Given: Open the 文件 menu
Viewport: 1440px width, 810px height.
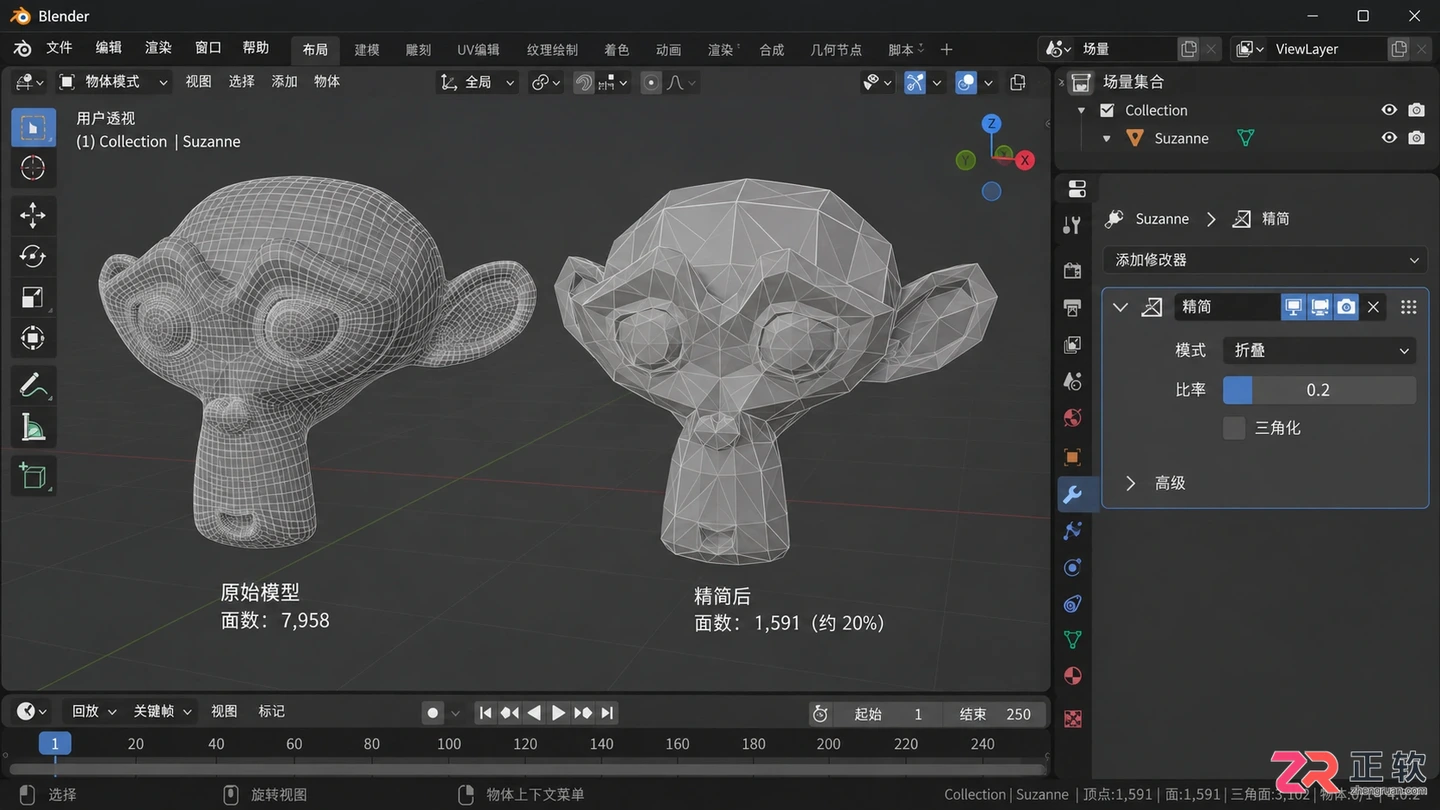Looking at the screenshot, I should coord(59,48).
